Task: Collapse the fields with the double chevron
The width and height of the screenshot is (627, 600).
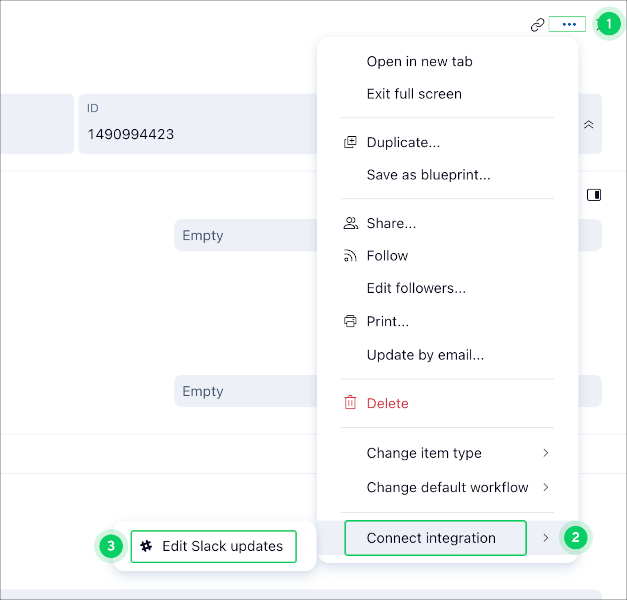Action: (589, 124)
